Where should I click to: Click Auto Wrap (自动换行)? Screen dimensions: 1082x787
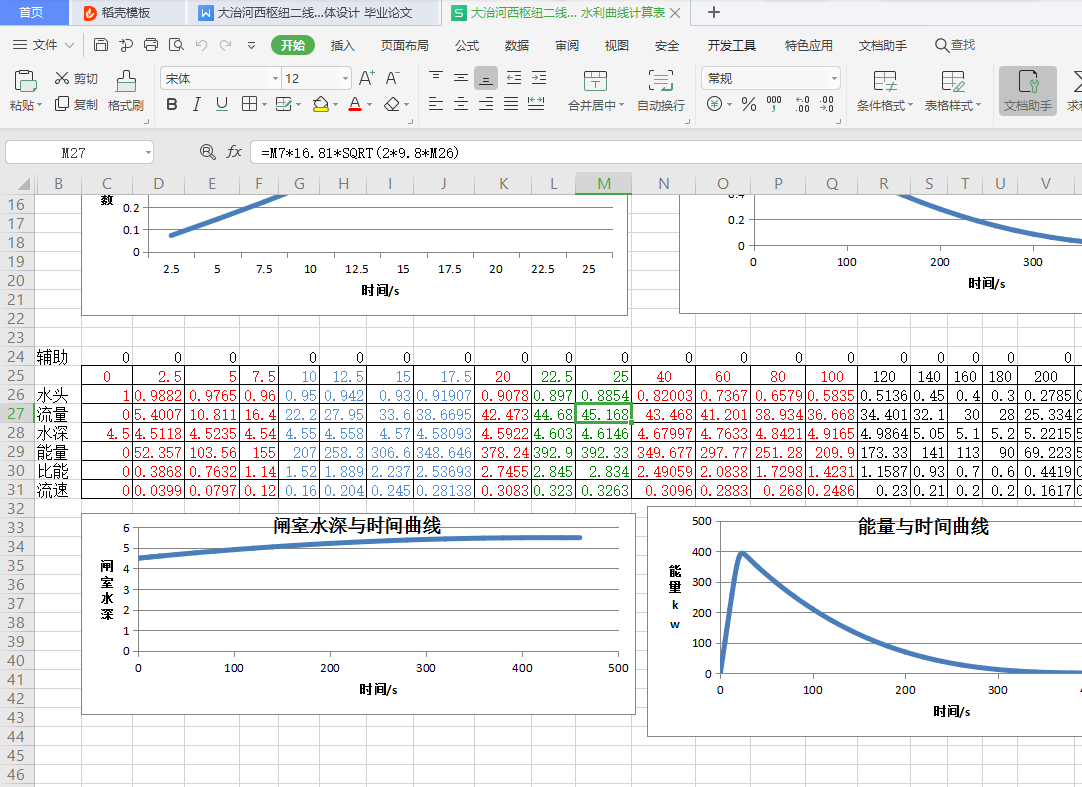[x=660, y=90]
